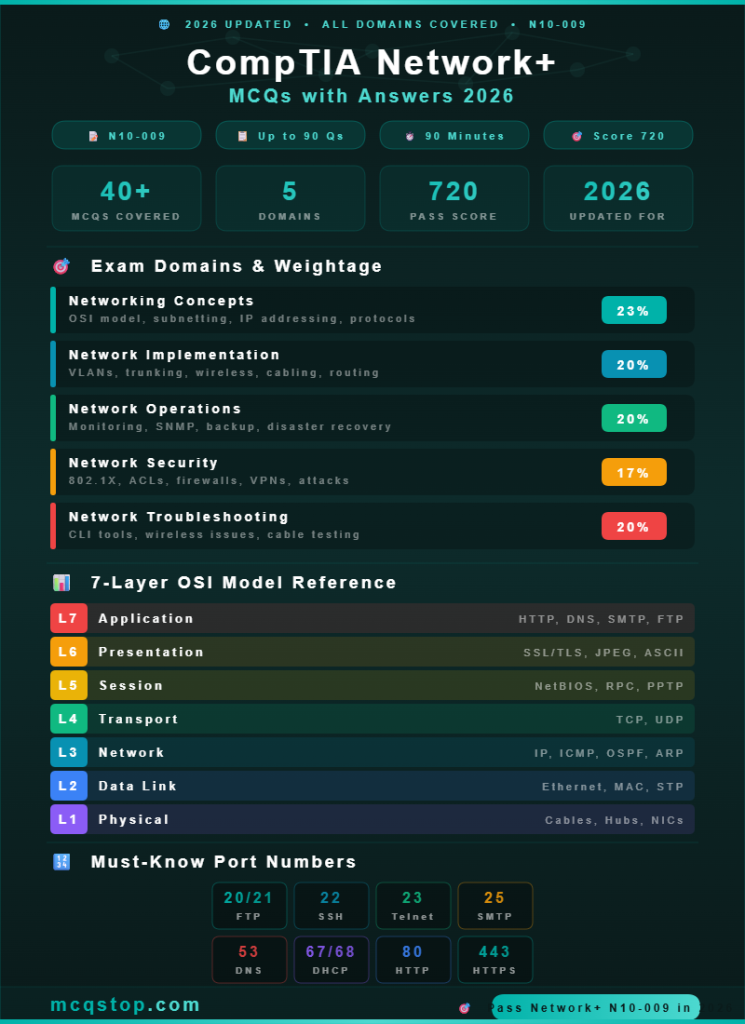Select the 80 HTTP port tile
This screenshot has width=745, height=1024.
tap(413, 960)
